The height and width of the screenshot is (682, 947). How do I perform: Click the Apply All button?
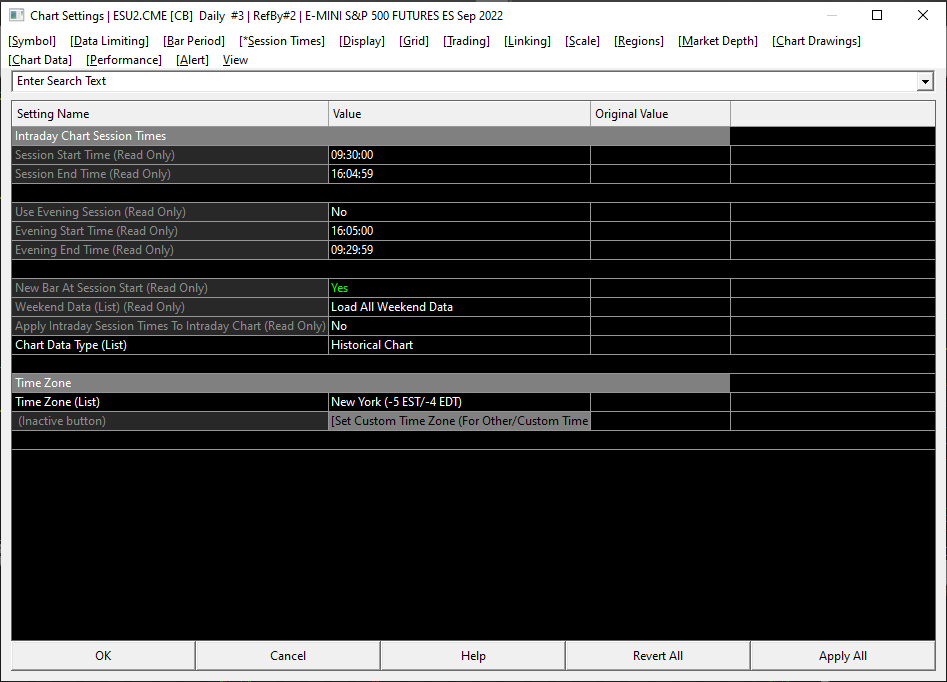coord(843,656)
